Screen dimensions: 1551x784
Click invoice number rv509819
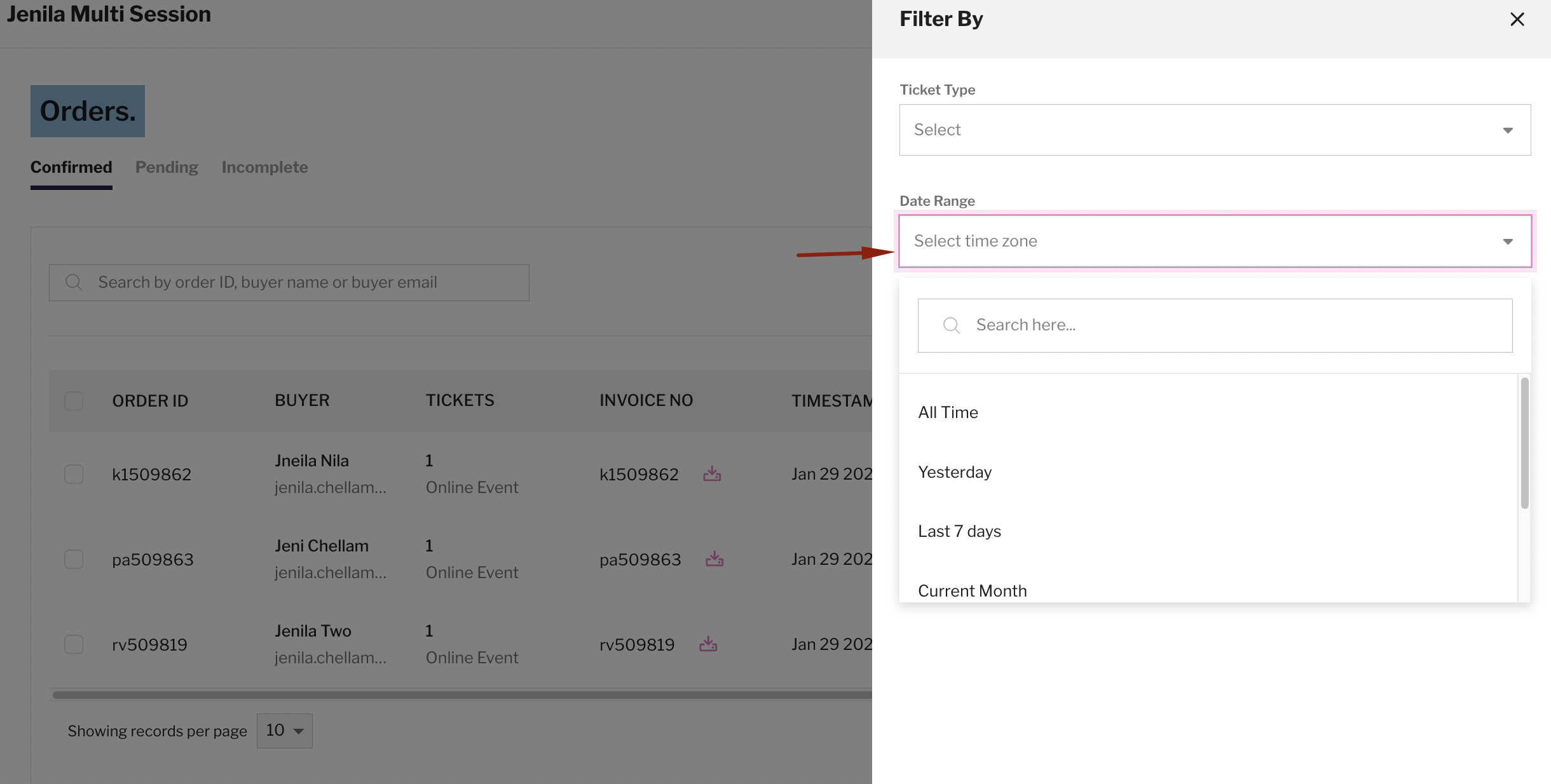click(x=637, y=645)
